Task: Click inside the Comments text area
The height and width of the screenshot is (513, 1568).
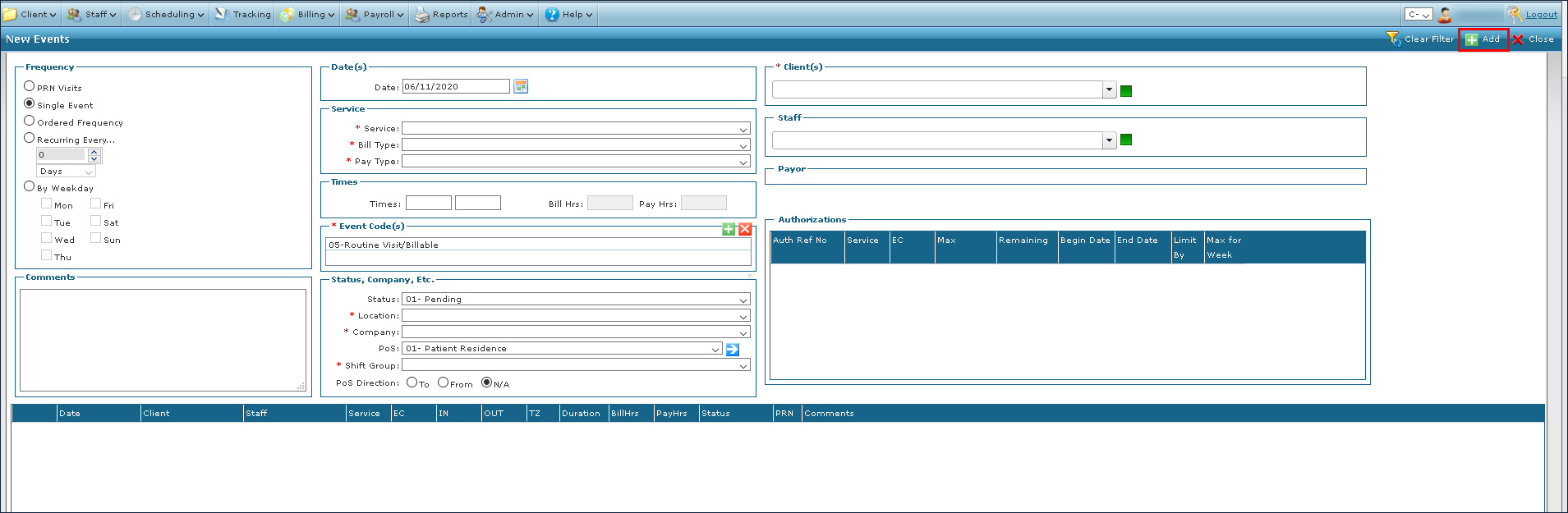Action: click(163, 340)
